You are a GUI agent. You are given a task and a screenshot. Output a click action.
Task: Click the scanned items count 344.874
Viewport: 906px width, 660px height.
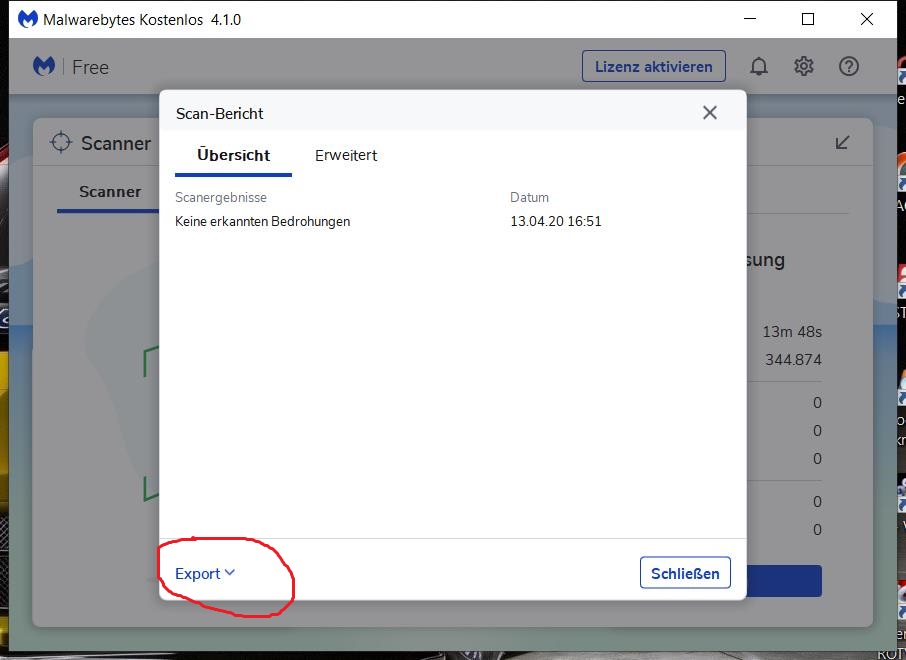pos(793,359)
